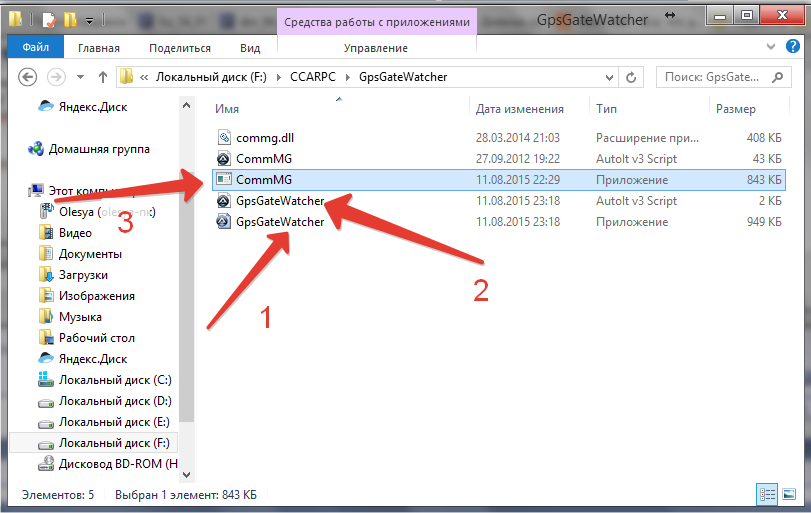
Task: Open the Изображения folder
Action: tap(96, 296)
